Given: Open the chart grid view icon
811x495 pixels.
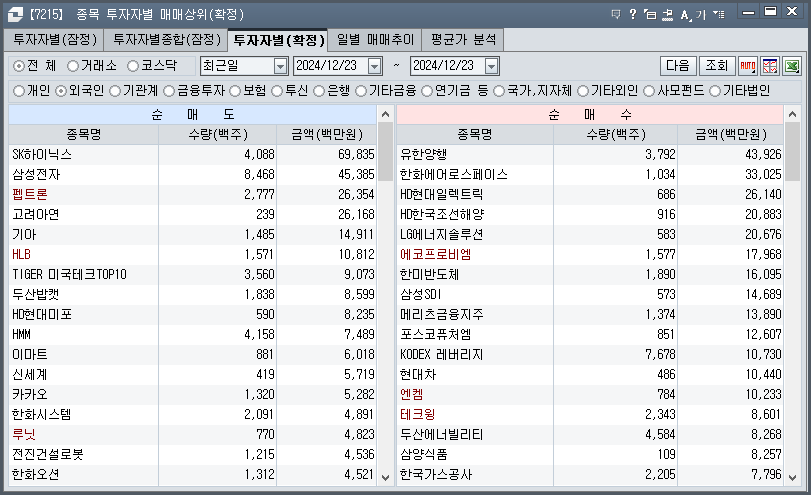Looking at the screenshot, I should click(770, 66).
